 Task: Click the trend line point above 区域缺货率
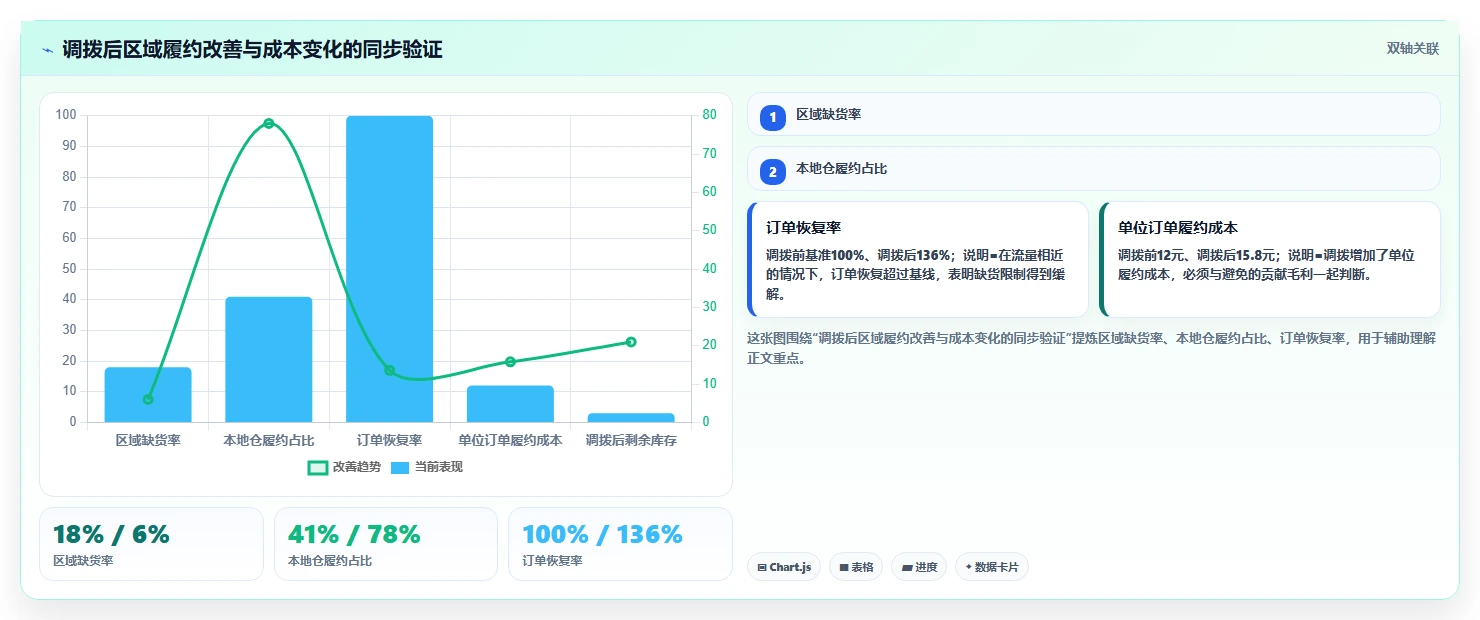click(x=148, y=399)
